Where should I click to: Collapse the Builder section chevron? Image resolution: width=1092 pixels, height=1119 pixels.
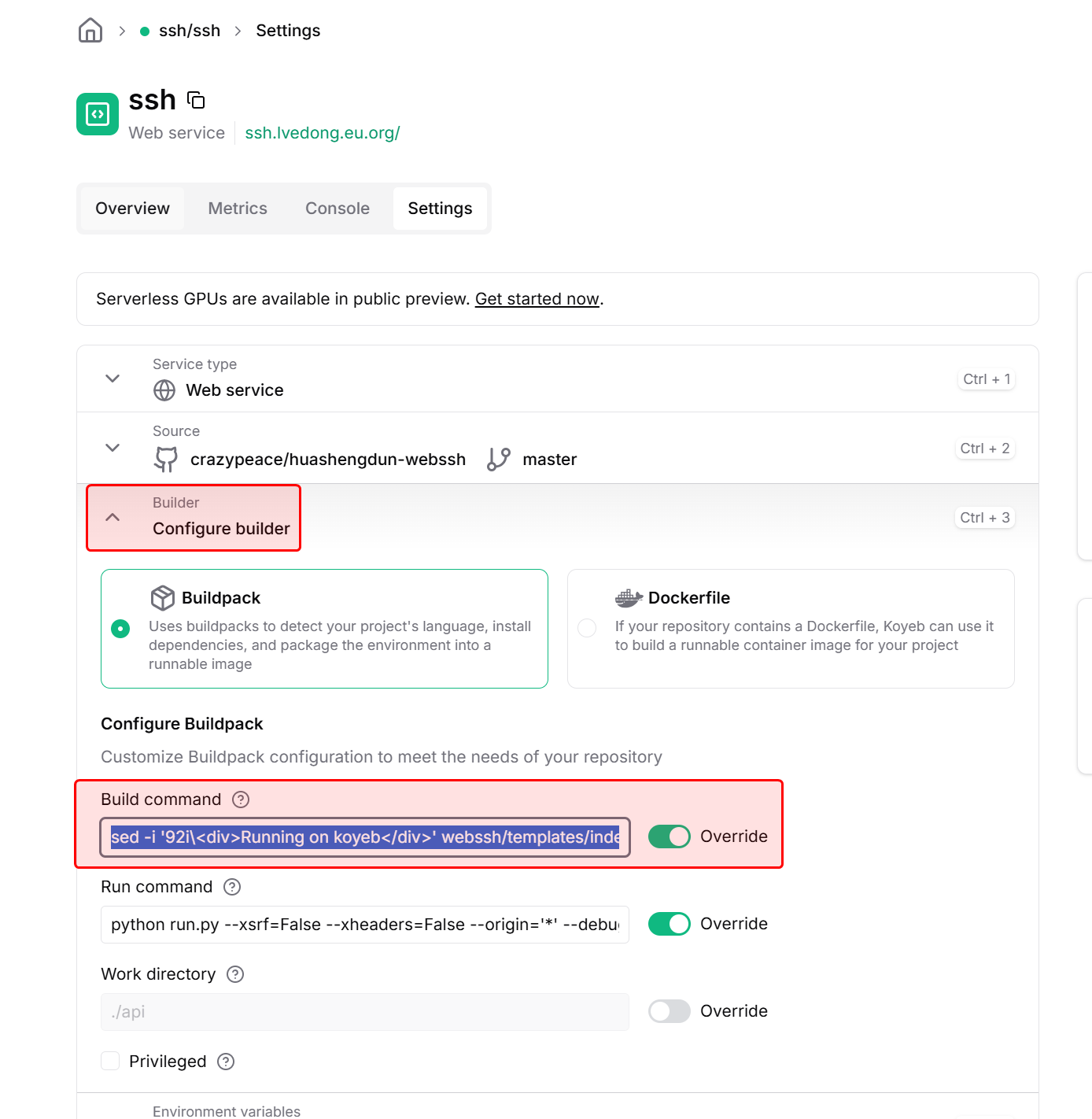113,517
